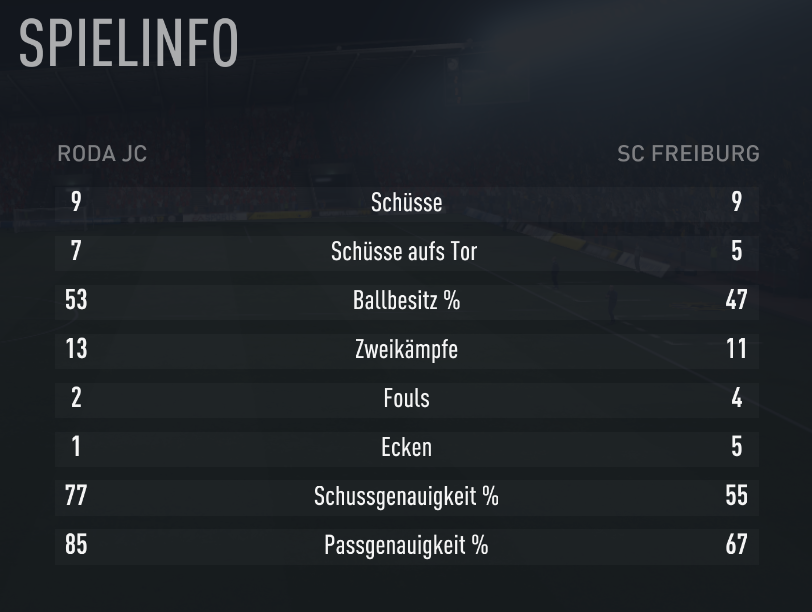Screen dimensions: 812x612
Task: Click the Zweikämpfe stat label
Action: pyautogui.click(x=407, y=349)
